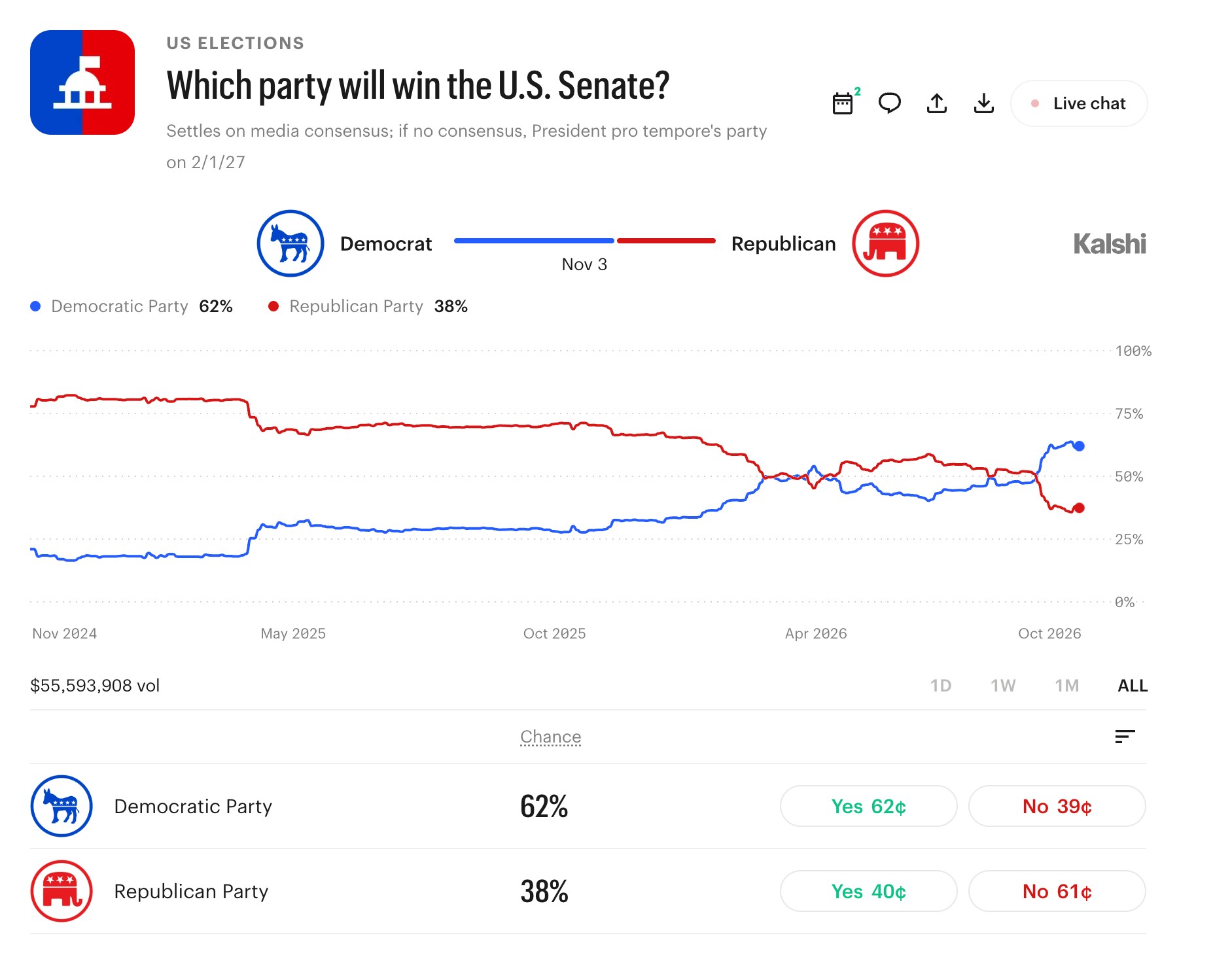Viewport: 1213px width, 980px height.
Task: Click the sort filter lines icon
Action: tap(1125, 737)
